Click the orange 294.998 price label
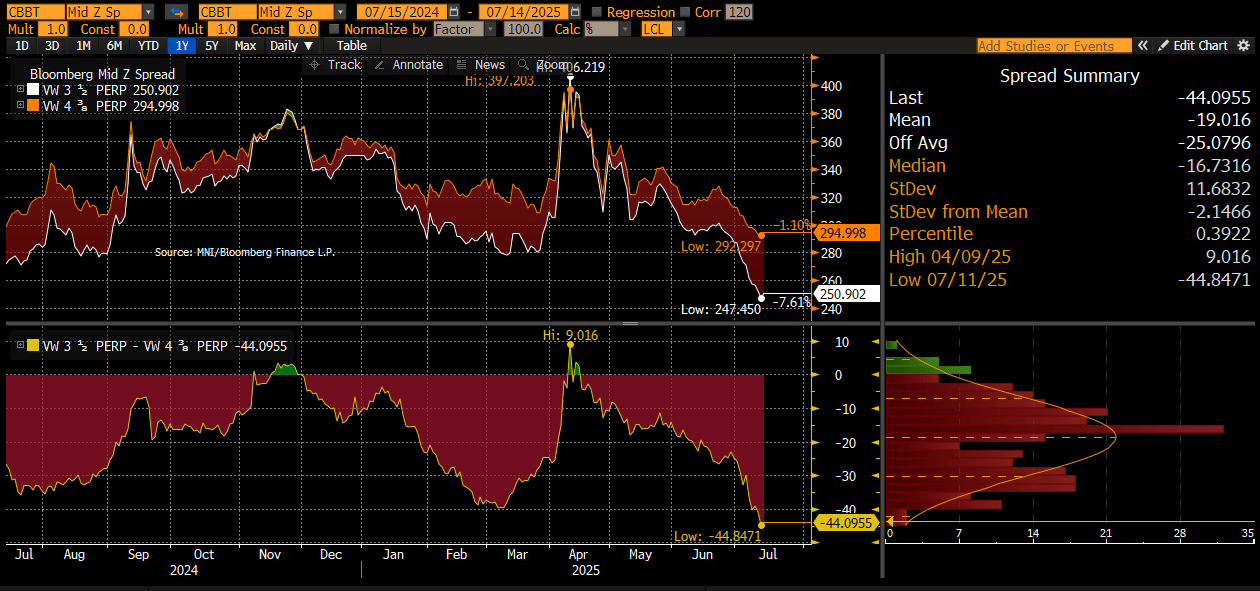This screenshot has width=1260, height=591. [843, 233]
